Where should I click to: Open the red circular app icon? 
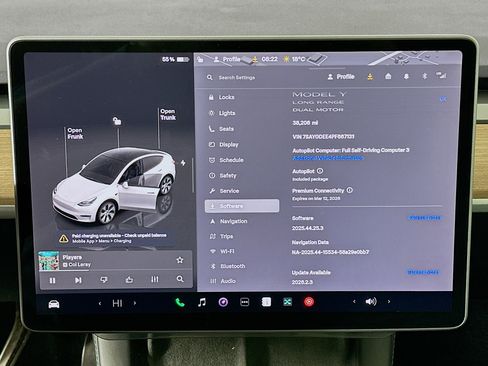309,302
